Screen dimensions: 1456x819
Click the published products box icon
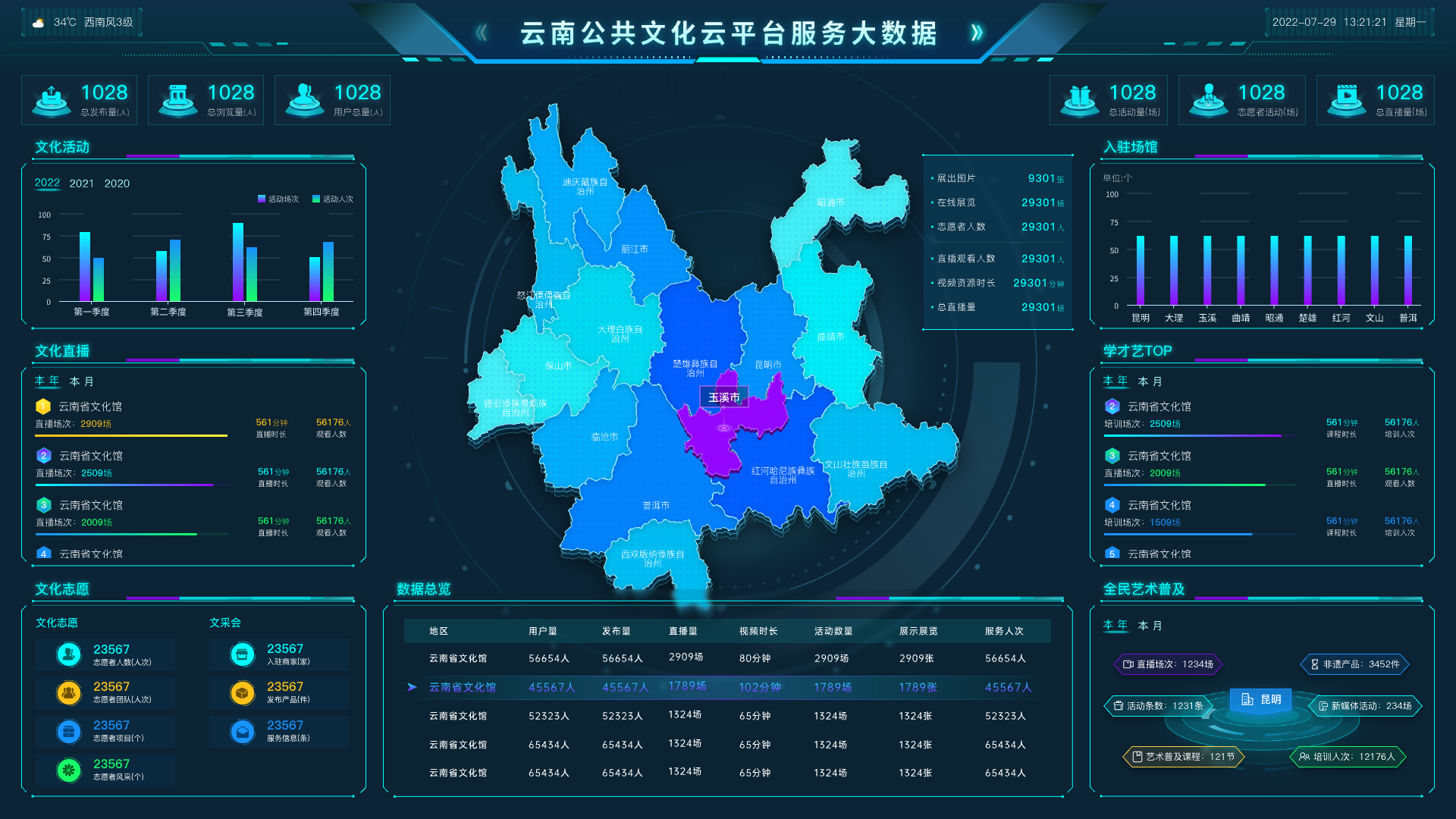(x=243, y=692)
